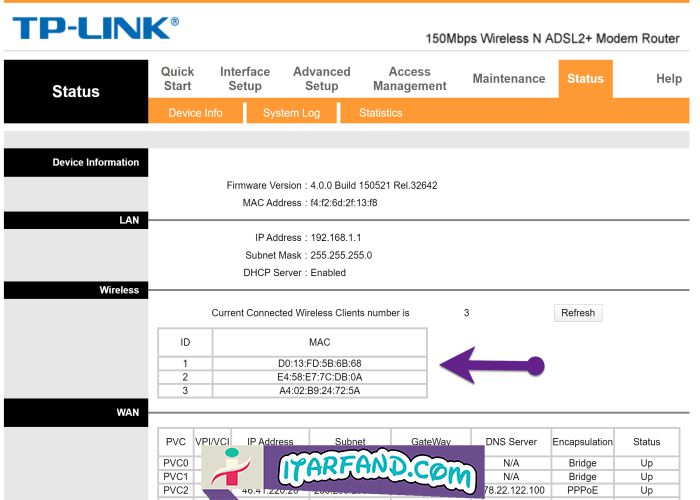Select the E4:58:E7:7C:DB:0A client row
Image resolution: width=700 pixels, height=500 pixels.
pos(319,377)
